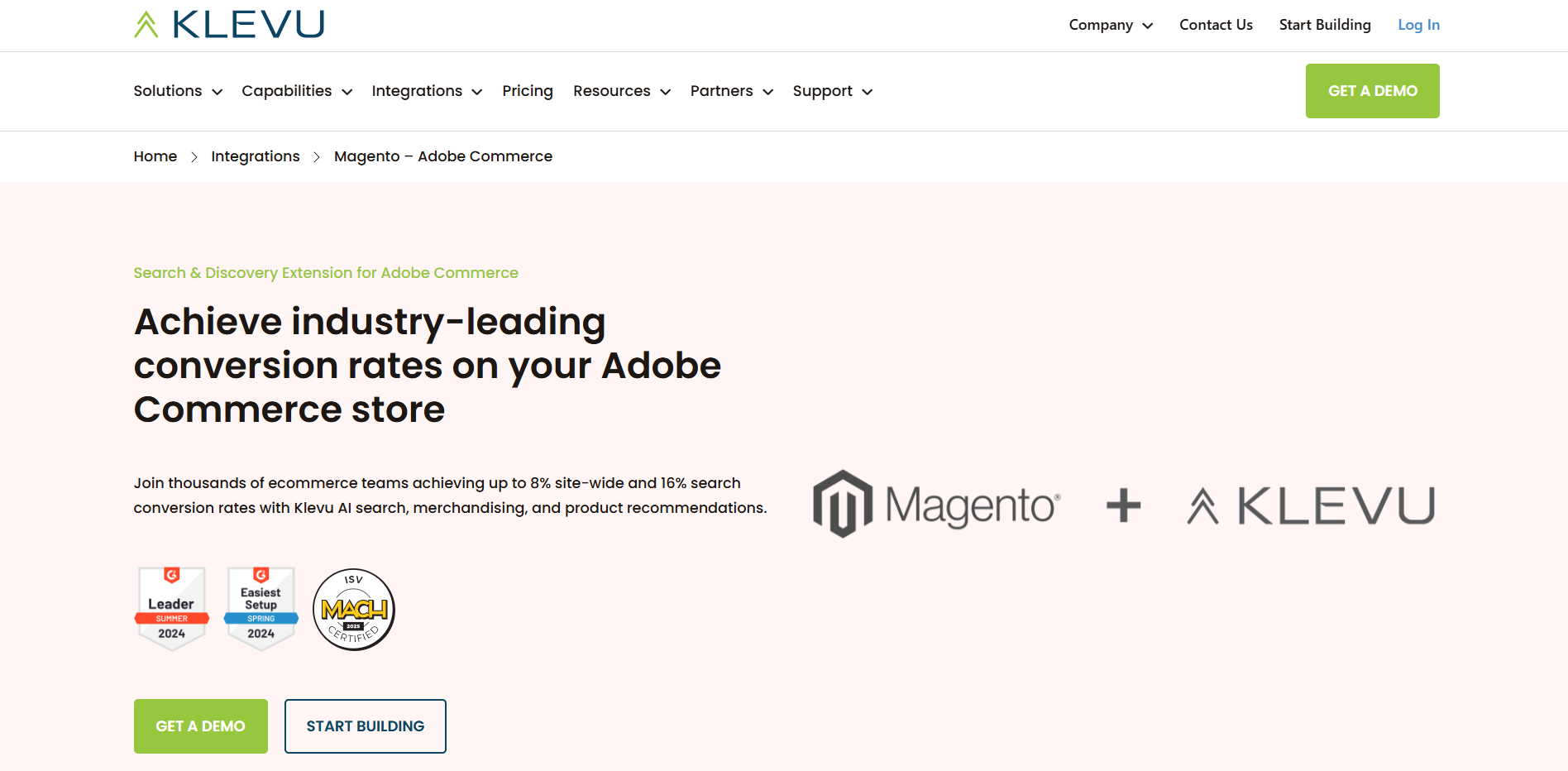Image resolution: width=1568 pixels, height=771 pixels.
Task: Click the MACH Certified ISV badge
Action: click(354, 610)
